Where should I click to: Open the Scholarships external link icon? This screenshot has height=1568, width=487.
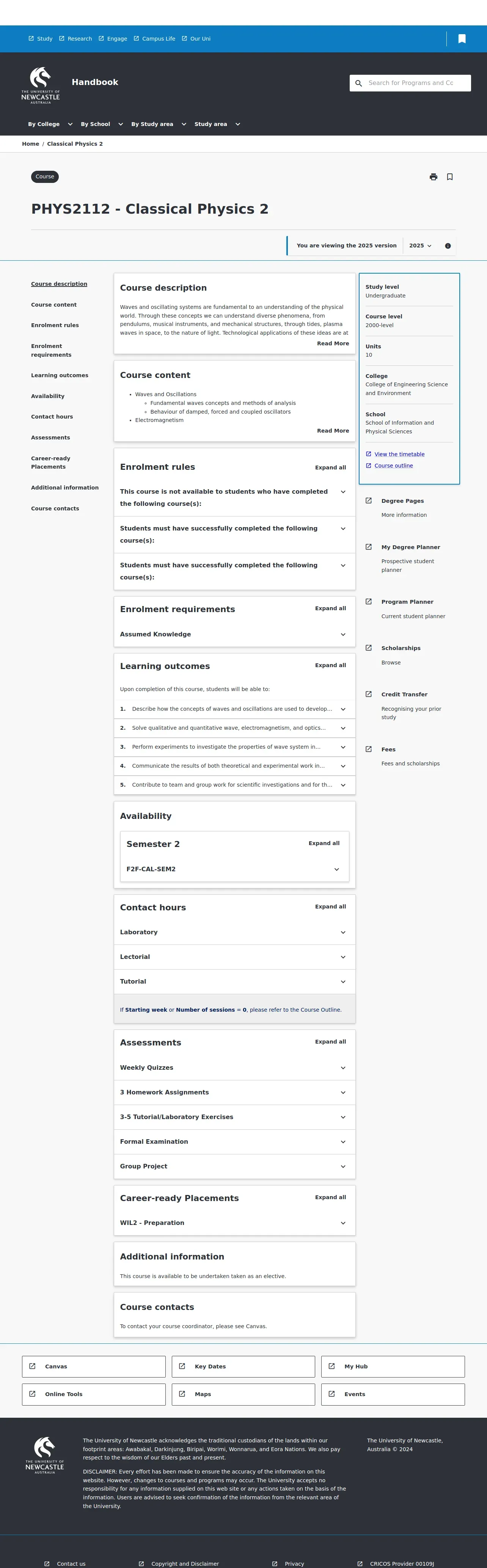click(x=368, y=648)
